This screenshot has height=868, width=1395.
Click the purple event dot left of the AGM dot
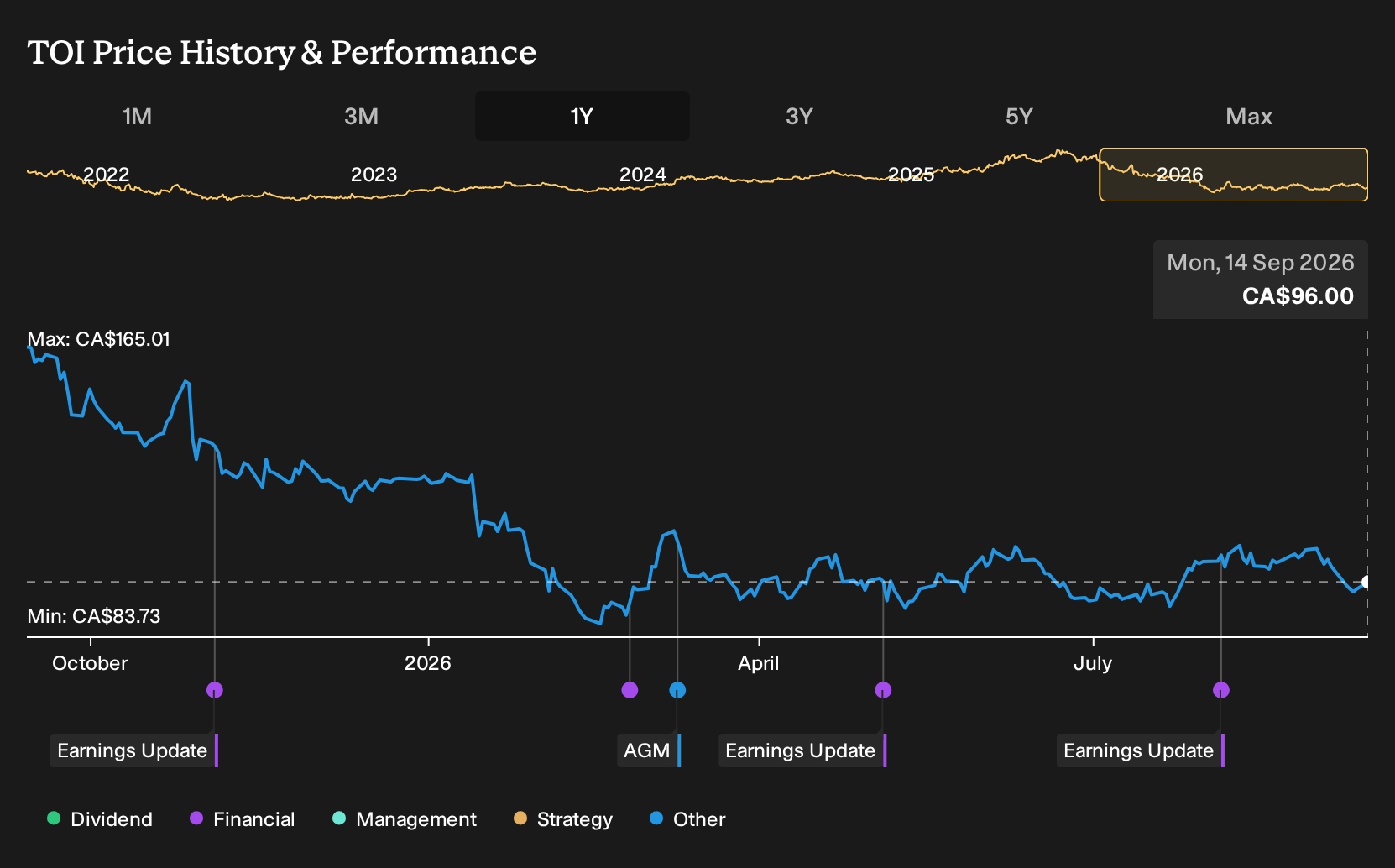[x=630, y=690]
